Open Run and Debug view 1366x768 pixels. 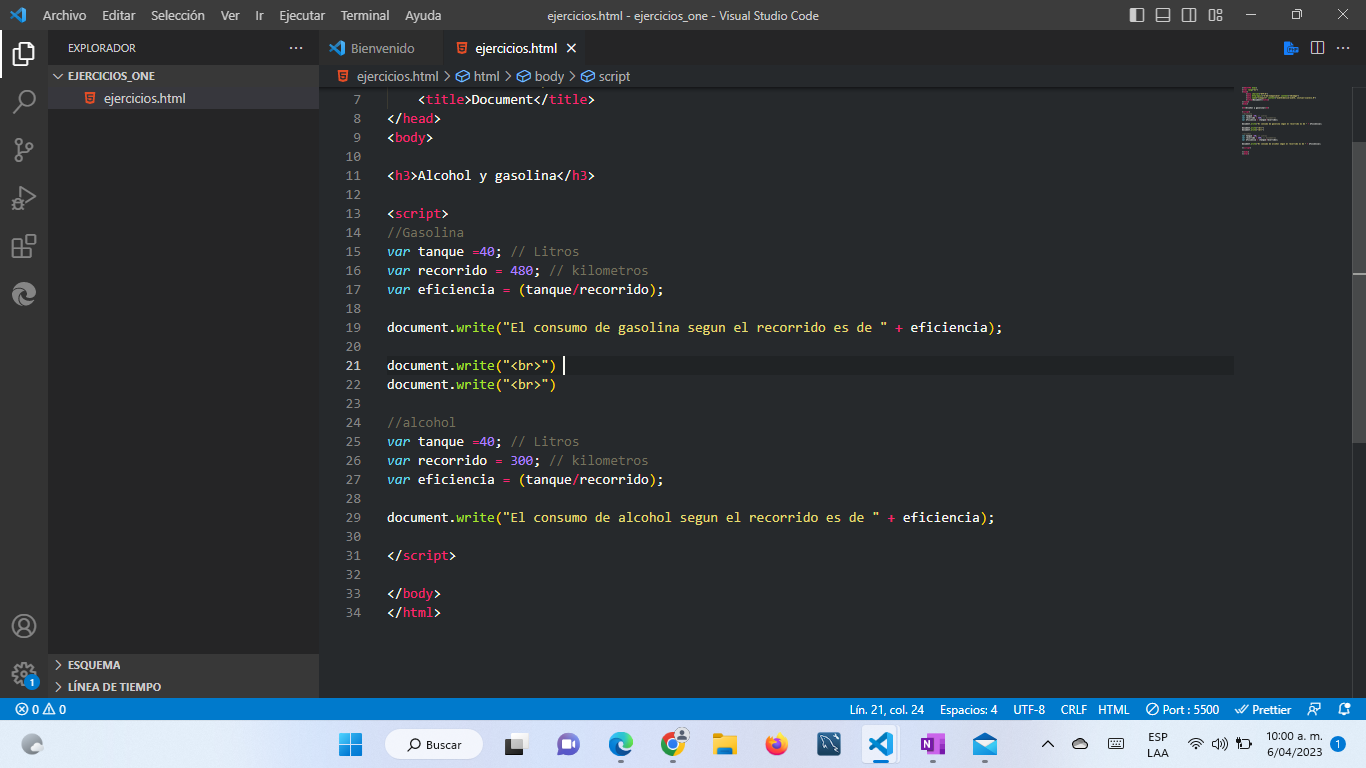[x=24, y=198]
